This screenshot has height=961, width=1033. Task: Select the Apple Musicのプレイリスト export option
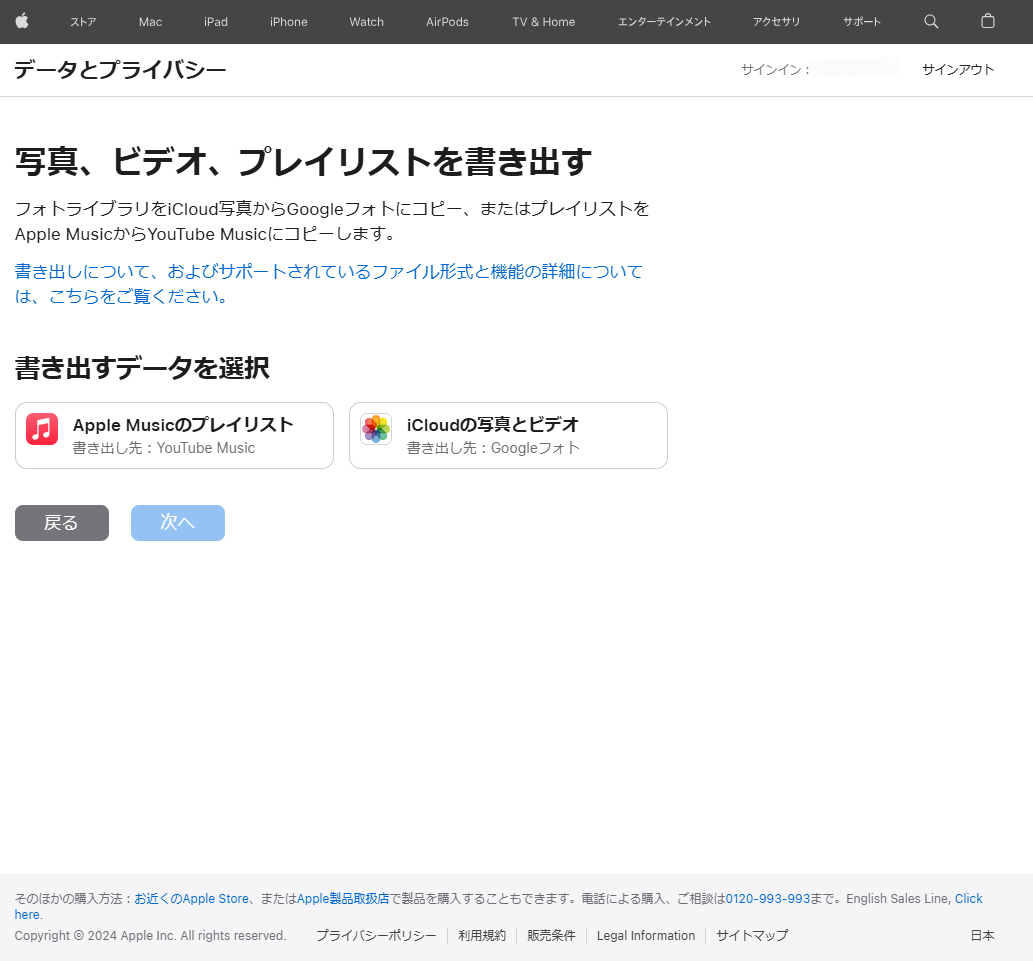coord(174,435)
